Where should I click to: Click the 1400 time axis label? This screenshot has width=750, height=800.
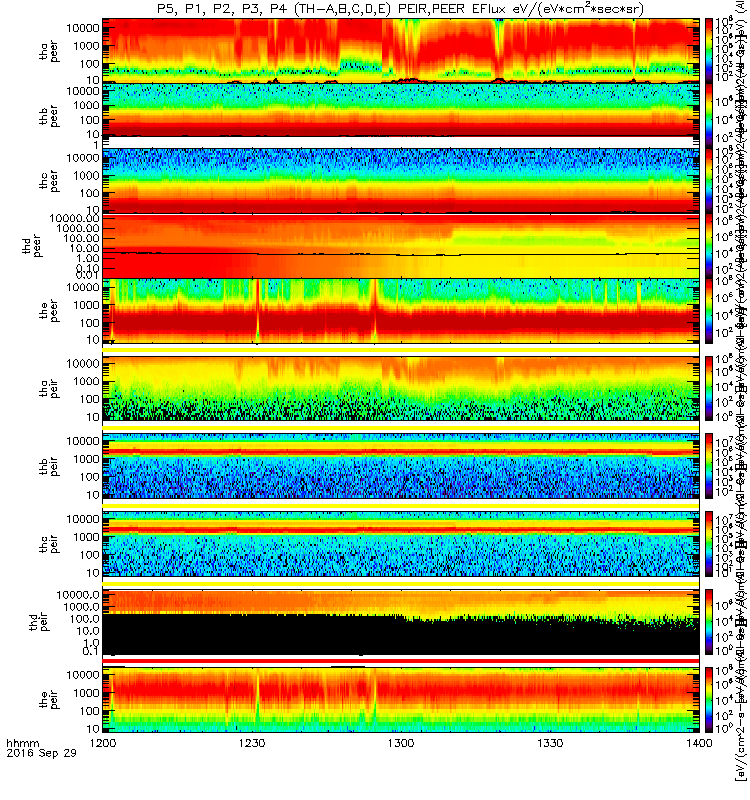coord(699,743)
